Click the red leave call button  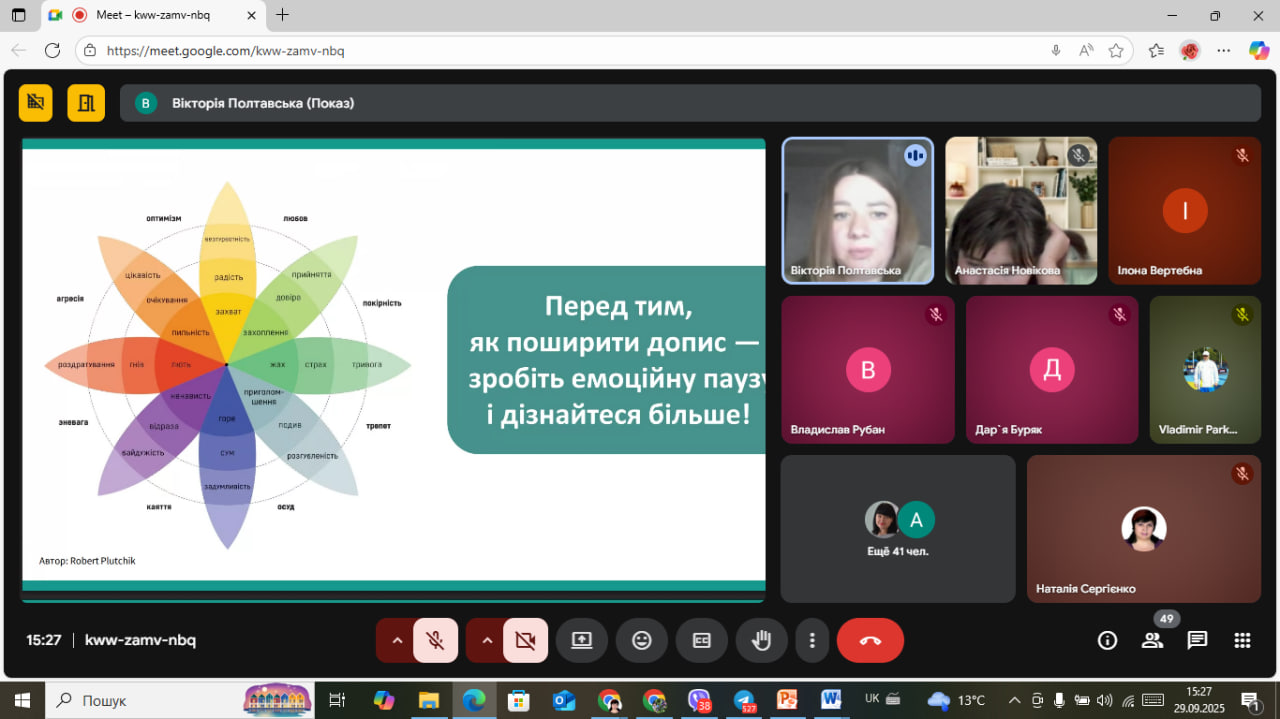point(870,641)
